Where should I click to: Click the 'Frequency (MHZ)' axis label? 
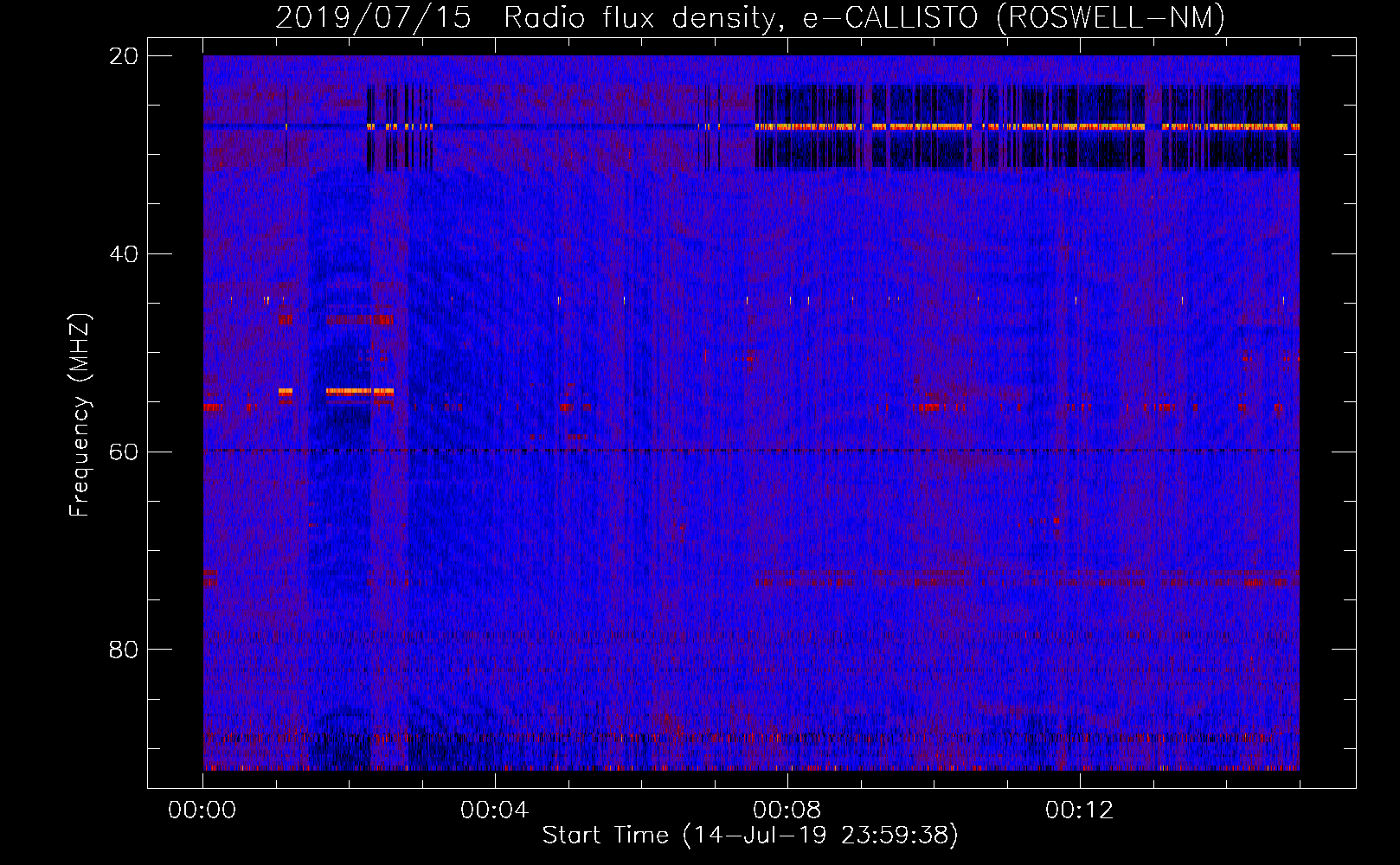click(80, 415)
